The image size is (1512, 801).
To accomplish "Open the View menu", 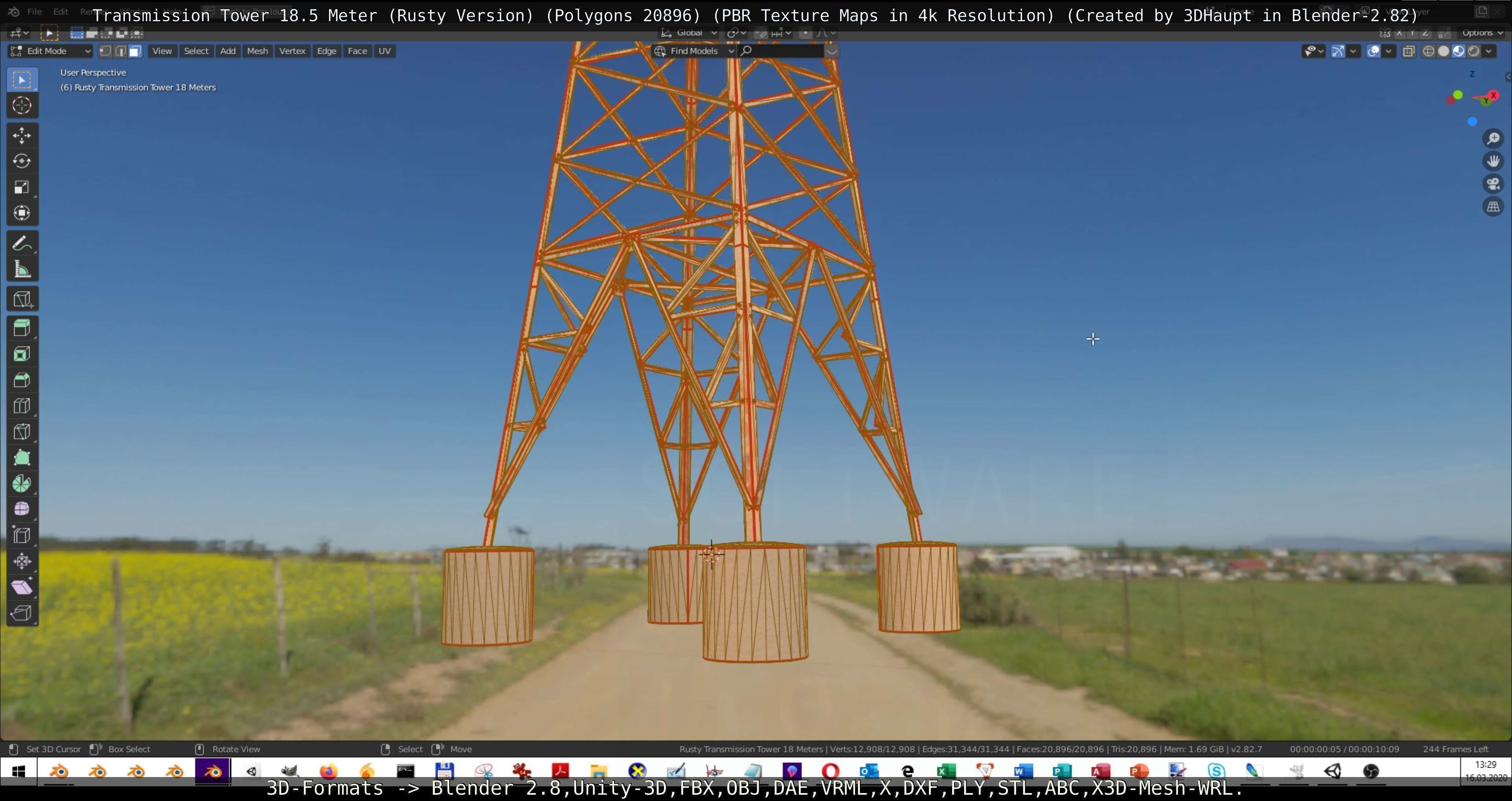I will [x=162, y=51].
